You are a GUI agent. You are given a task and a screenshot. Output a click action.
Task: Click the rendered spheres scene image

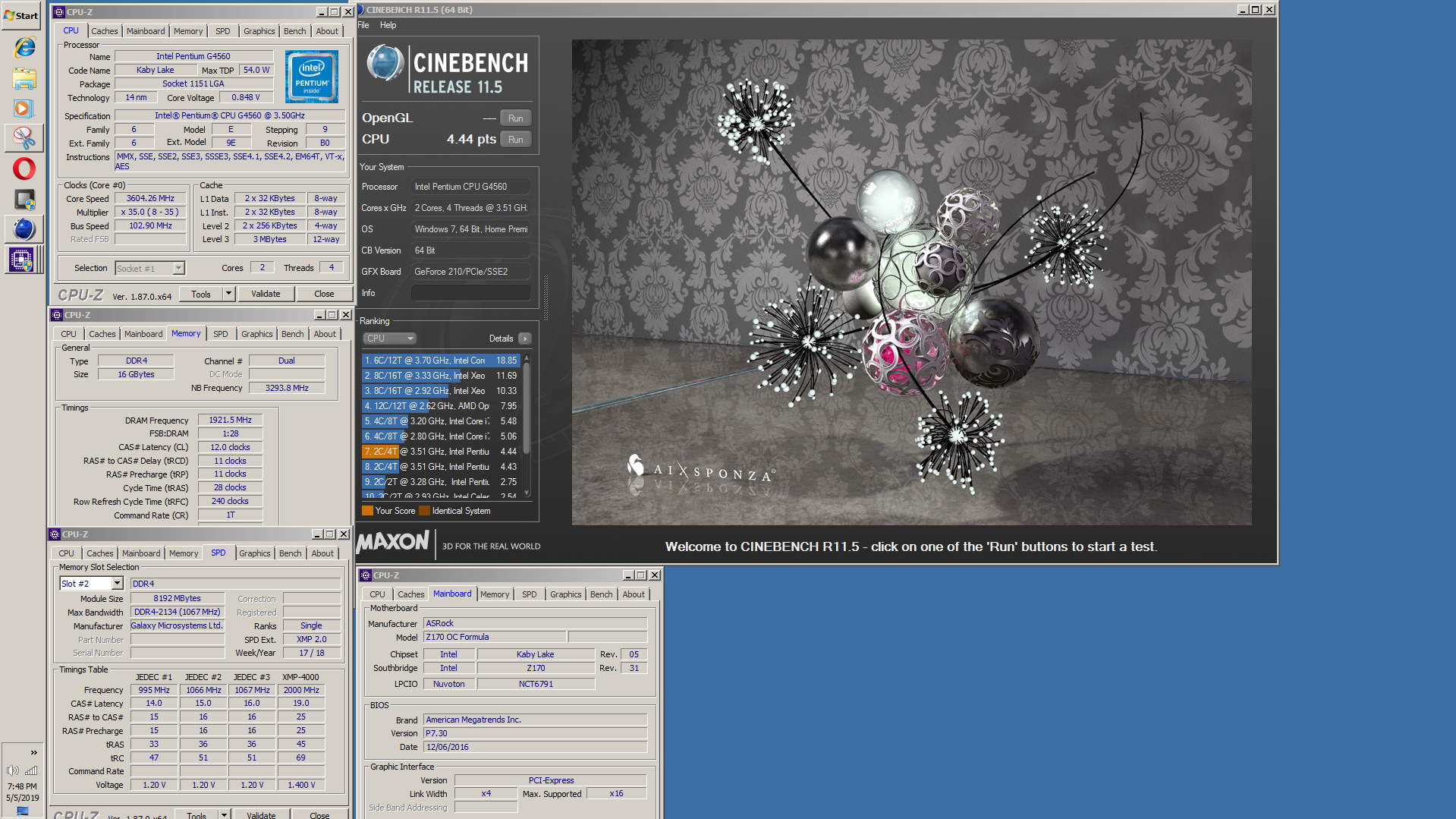coord(911,282)
